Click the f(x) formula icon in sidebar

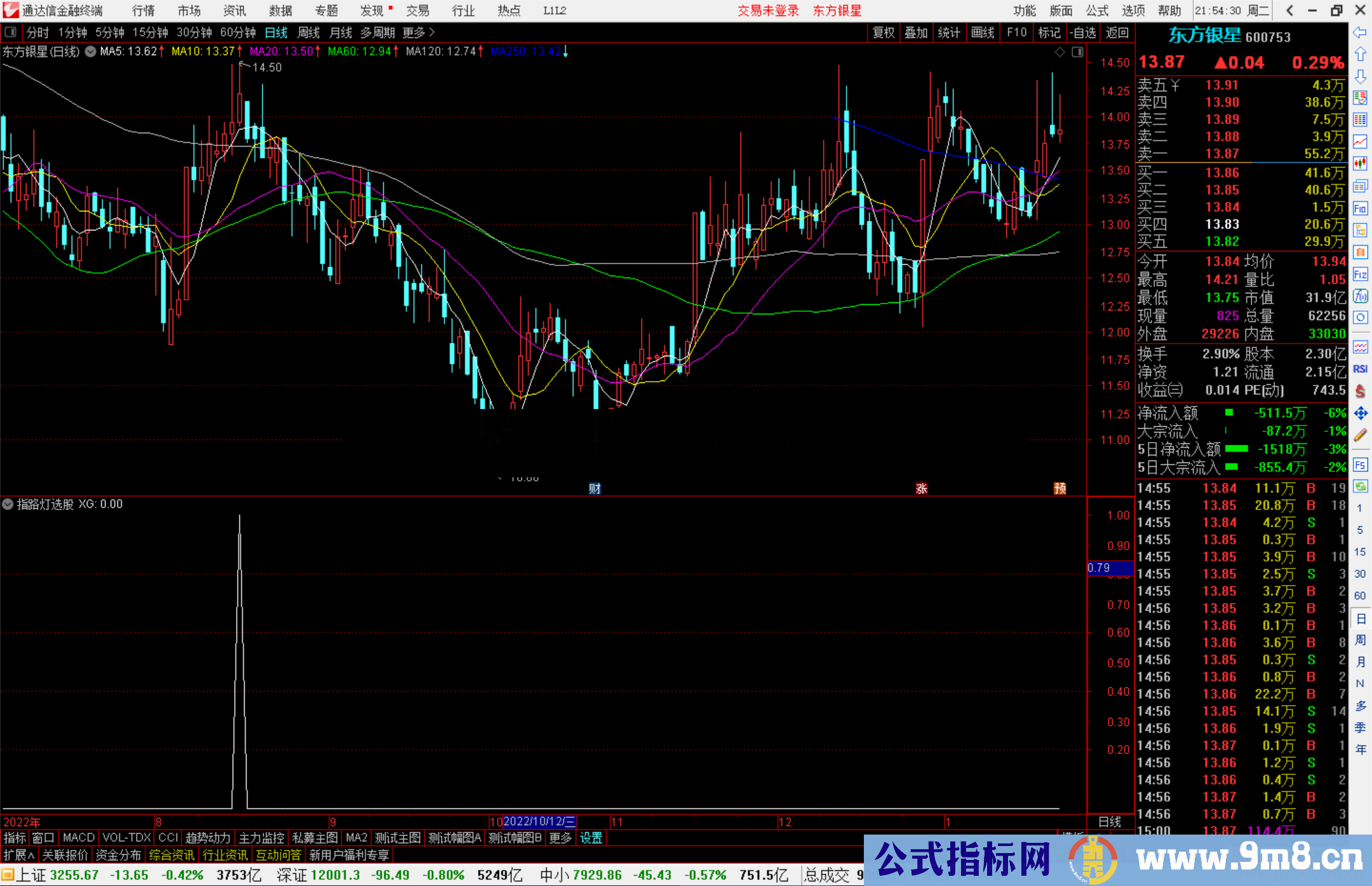point(1360,296)
